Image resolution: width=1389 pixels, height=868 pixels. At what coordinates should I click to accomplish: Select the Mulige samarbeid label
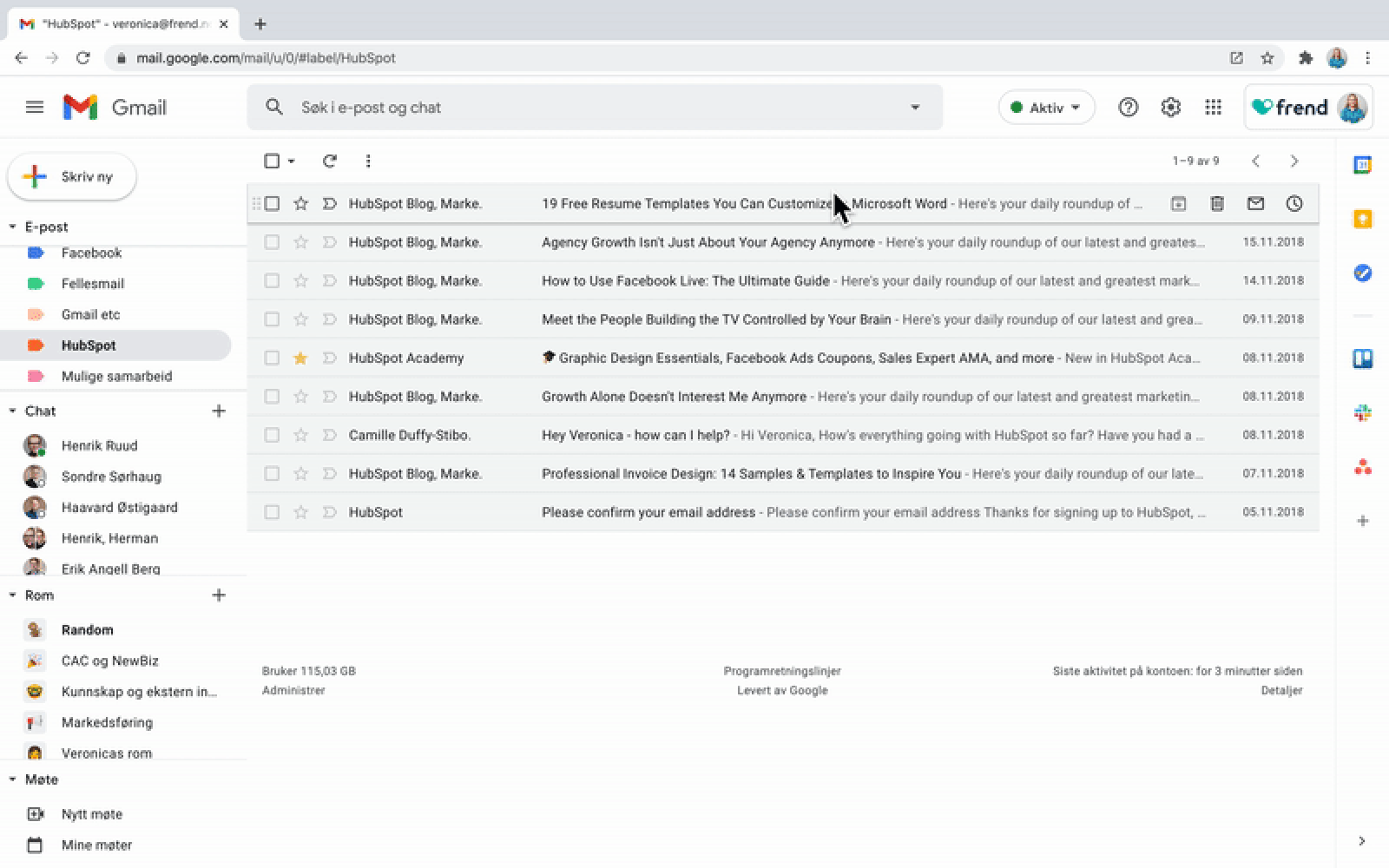pos(116,376)
